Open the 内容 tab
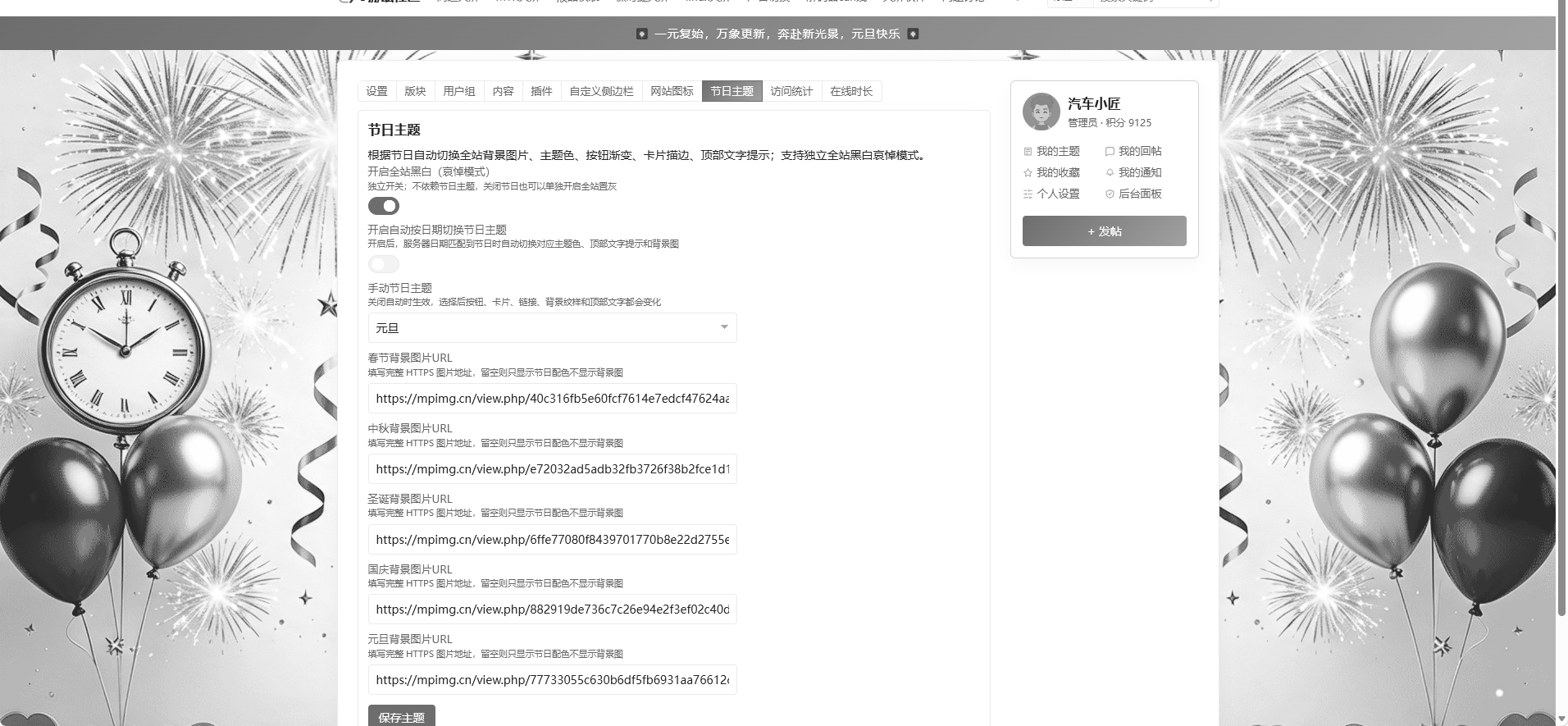The image size is (1568, 726). pos(504,91)
